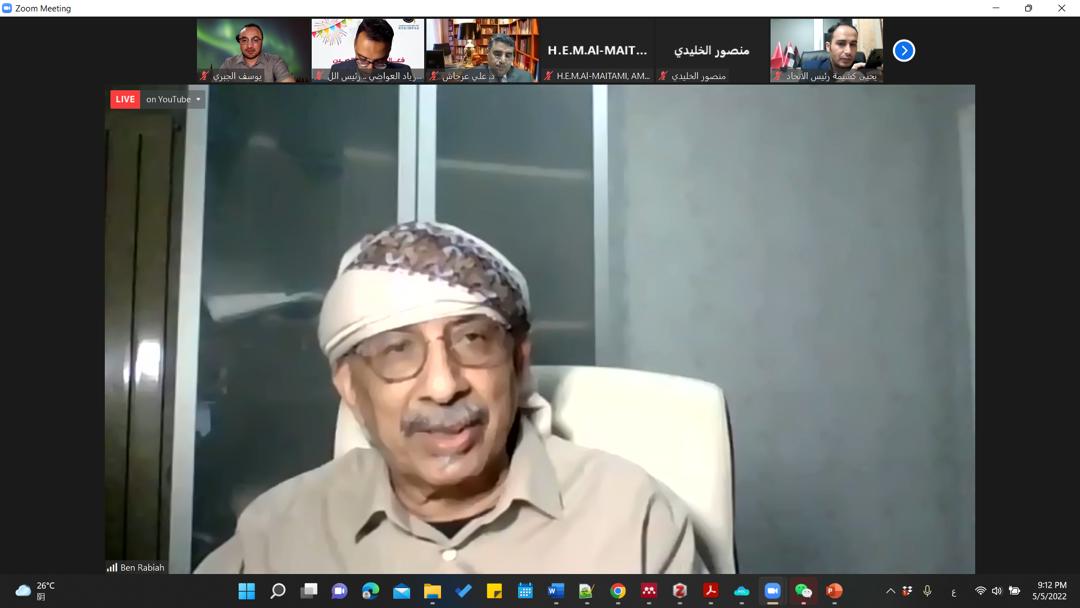Click the Ben Rabiah signal strength icon
Viewport: 1080px width, 608px height.
coord(112,567)
